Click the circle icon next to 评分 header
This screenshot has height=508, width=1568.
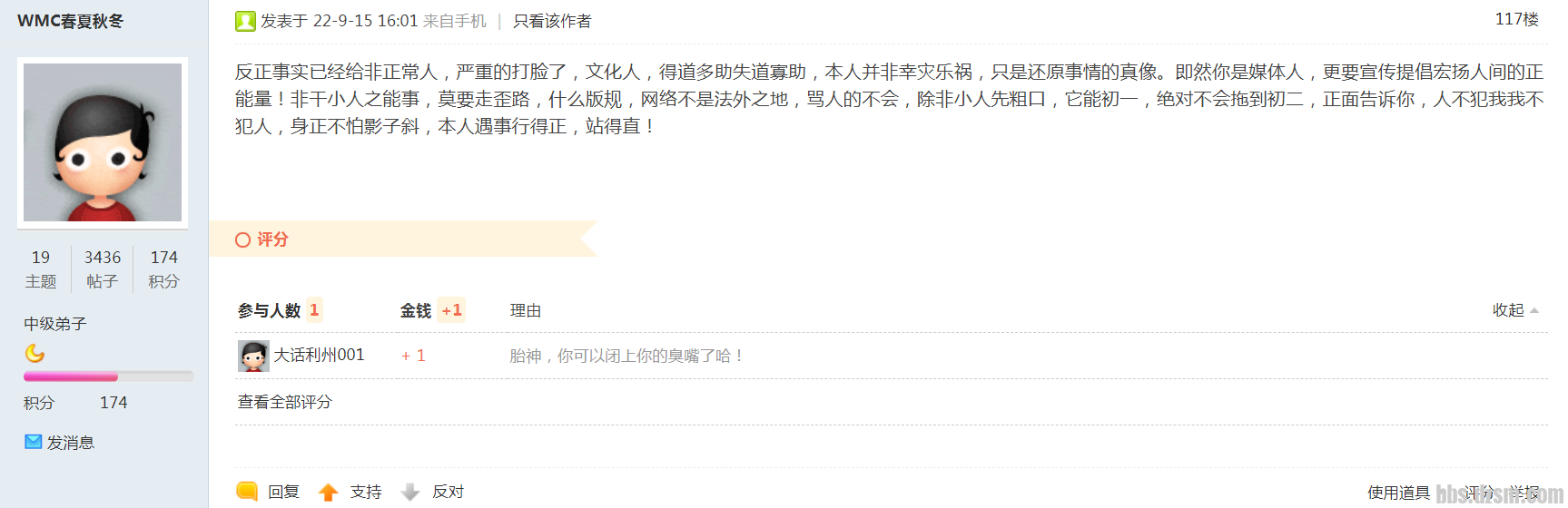pyautogui.click(x=242, y=239)
